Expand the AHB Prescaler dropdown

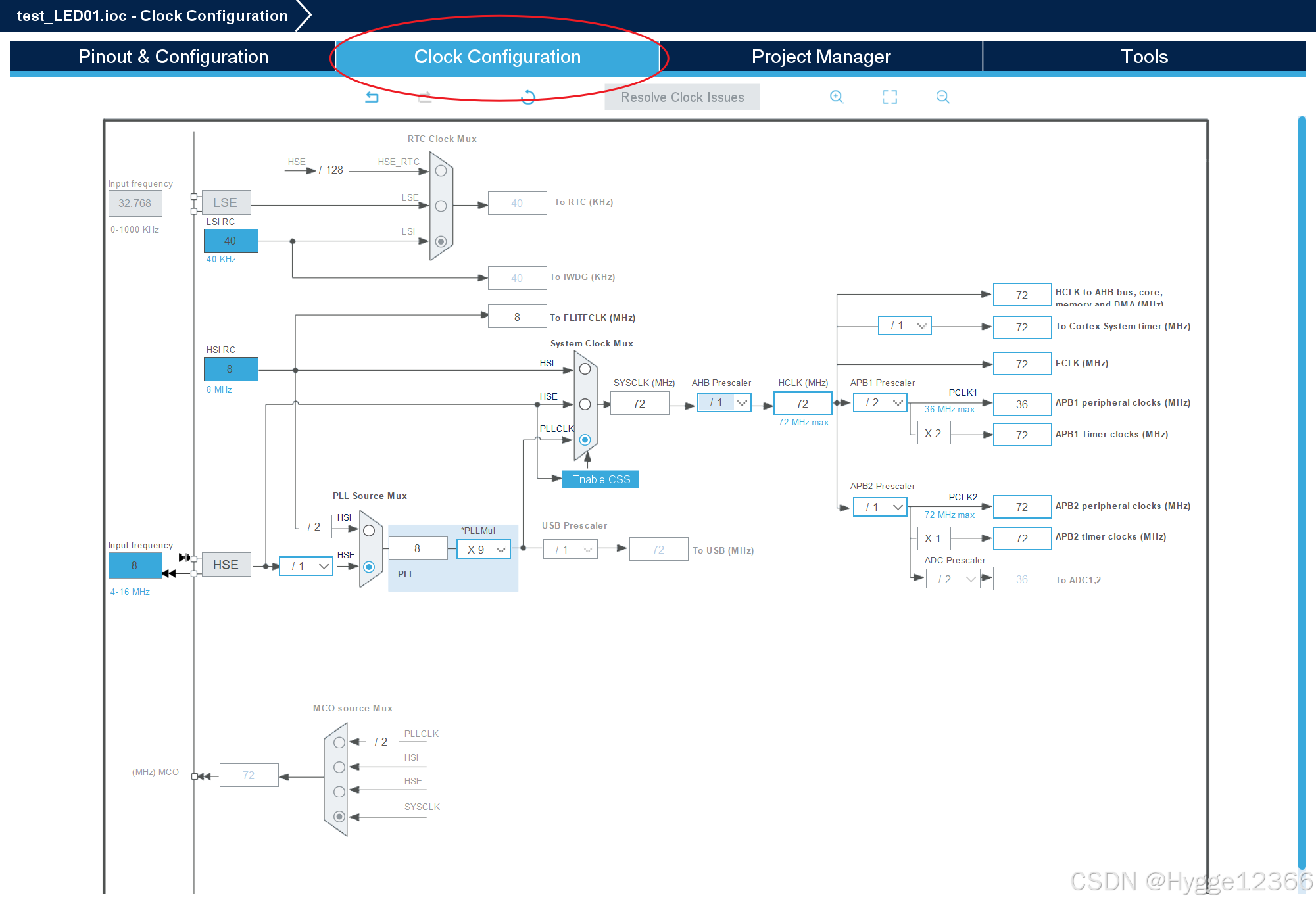click(x=724, y=402)
